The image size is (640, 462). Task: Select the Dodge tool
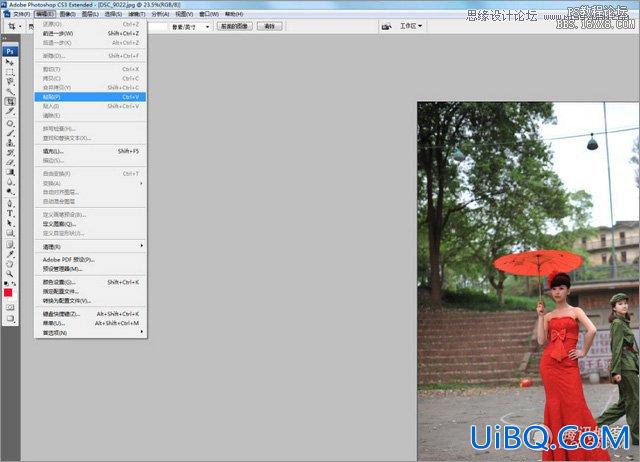[10, 192]
